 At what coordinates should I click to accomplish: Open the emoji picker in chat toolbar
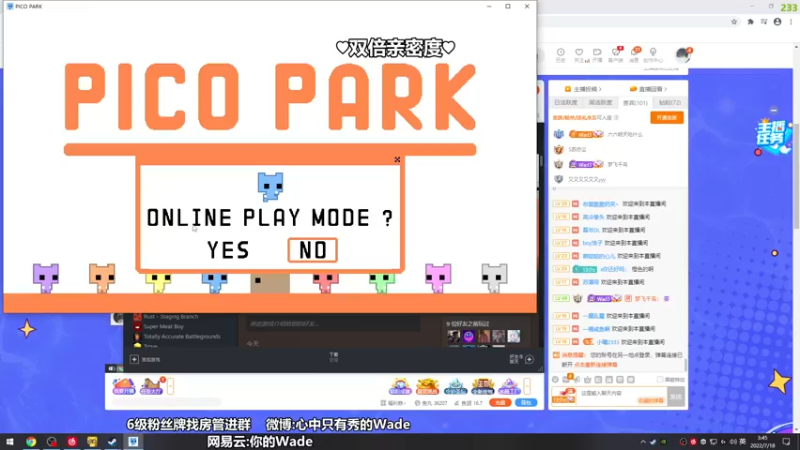(x=555, y=380)
